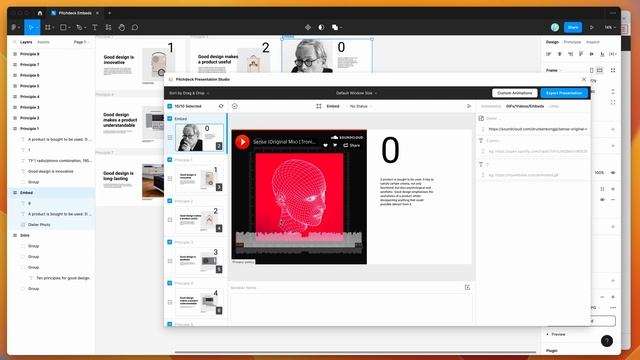Screen dimensions: 640x360
Task: Play the SoundCloud track
Action: [x=242, y=142]
